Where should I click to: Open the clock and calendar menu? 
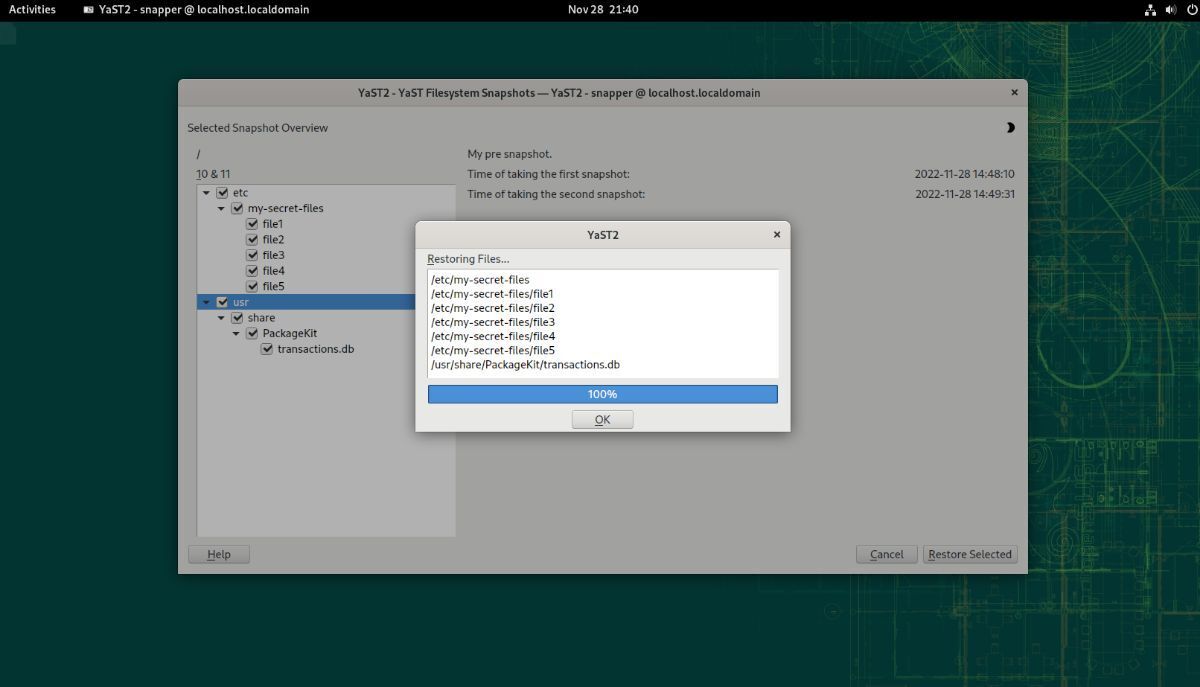(x=602, y=10)
